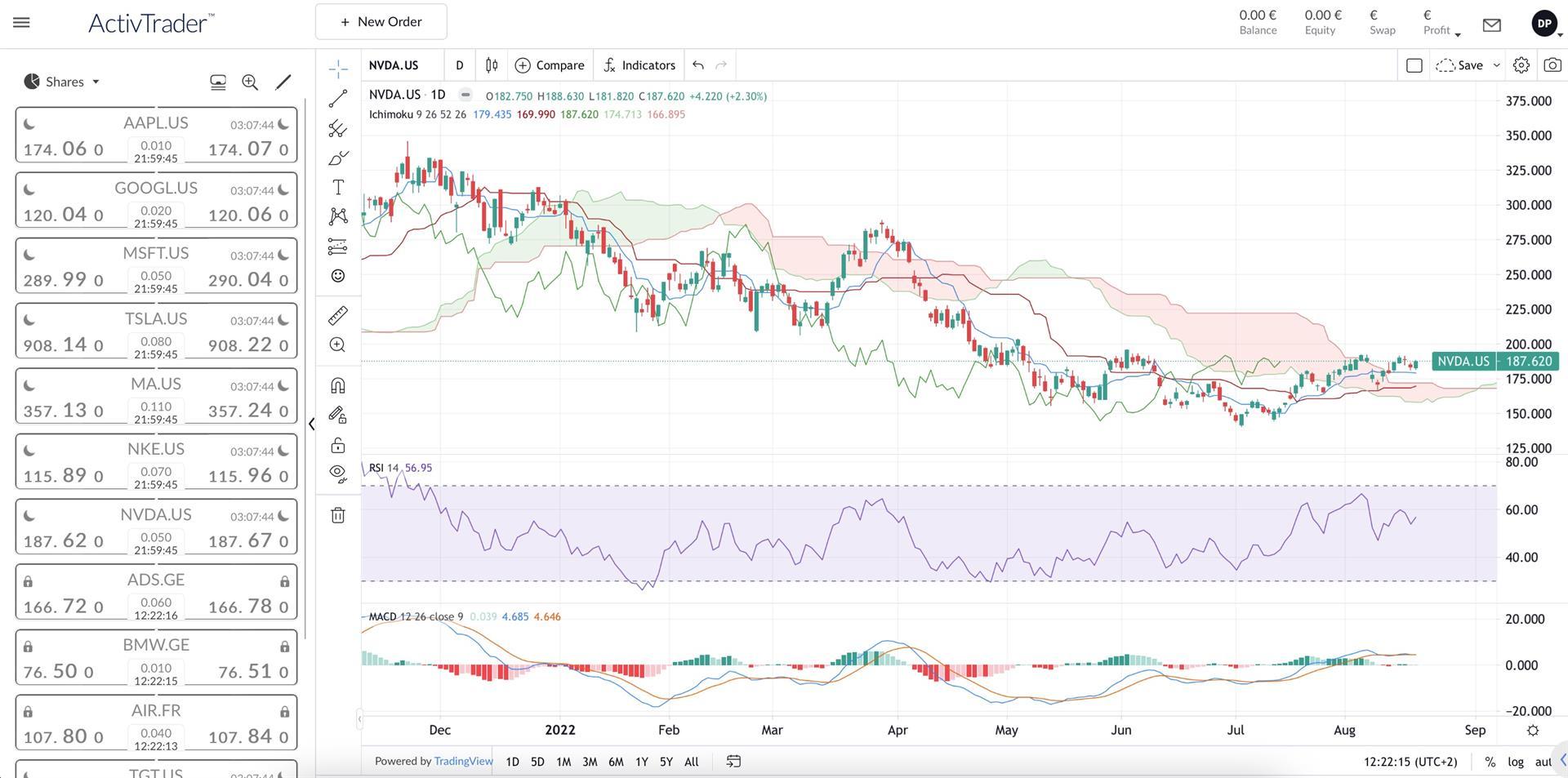Open the hamburger main menu

click(x=22, y=22)
